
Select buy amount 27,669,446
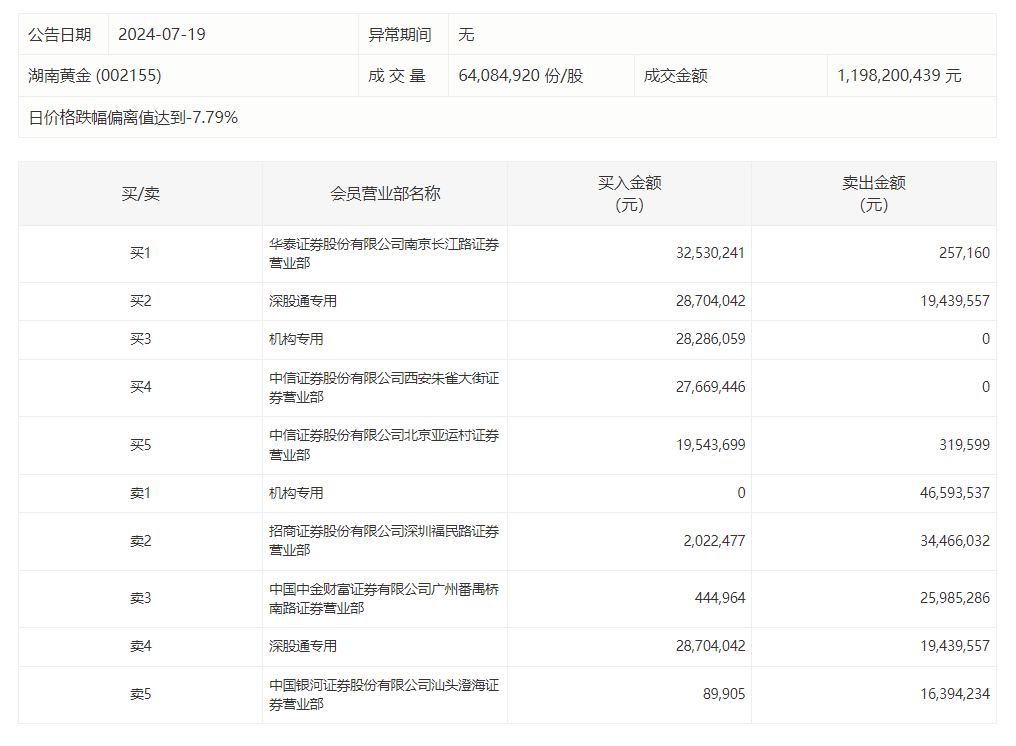pyautogui.click(x=710, y=387)
